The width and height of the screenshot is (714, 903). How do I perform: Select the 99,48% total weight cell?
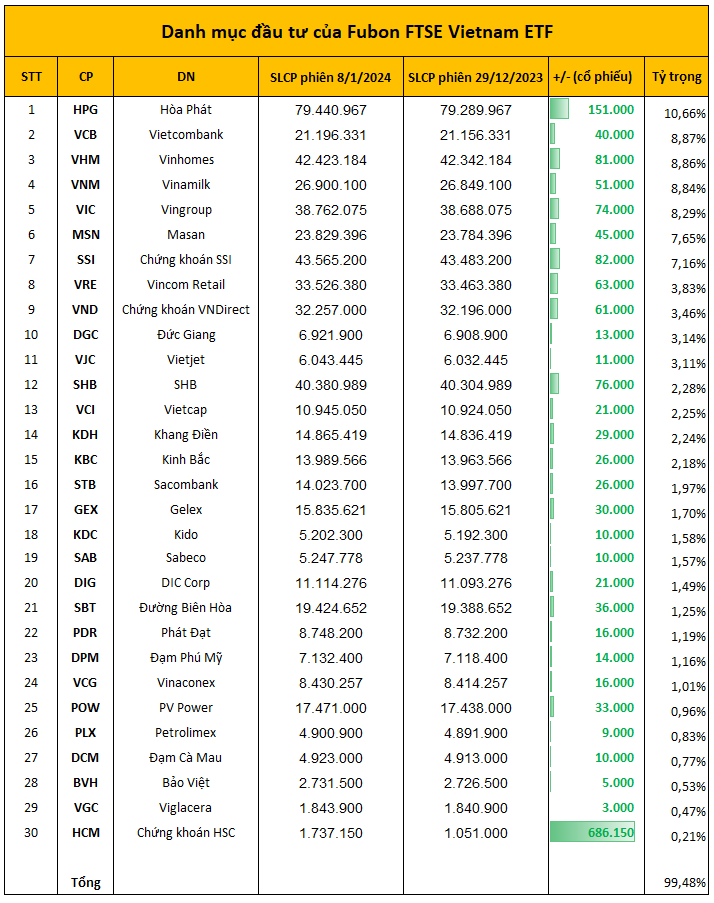pyautogui.click(x=685, y=884)
